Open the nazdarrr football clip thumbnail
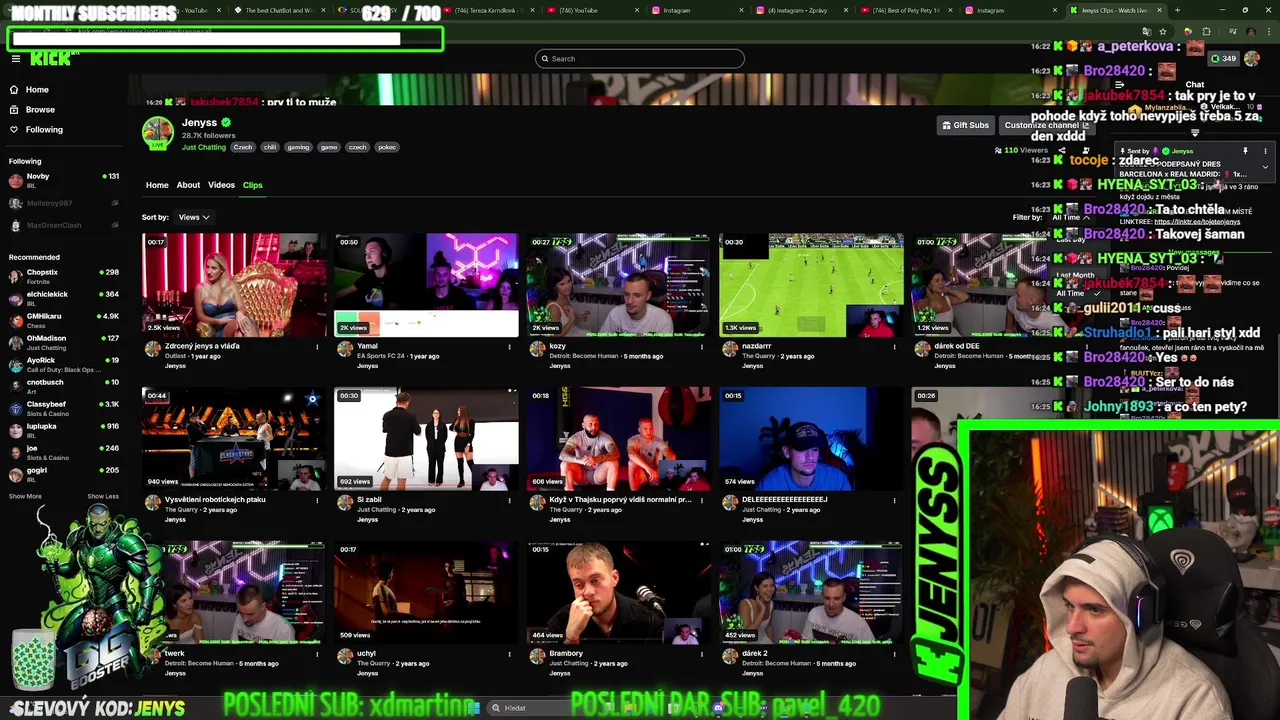This screenshot has height=720, width=1280. point(811,285)
